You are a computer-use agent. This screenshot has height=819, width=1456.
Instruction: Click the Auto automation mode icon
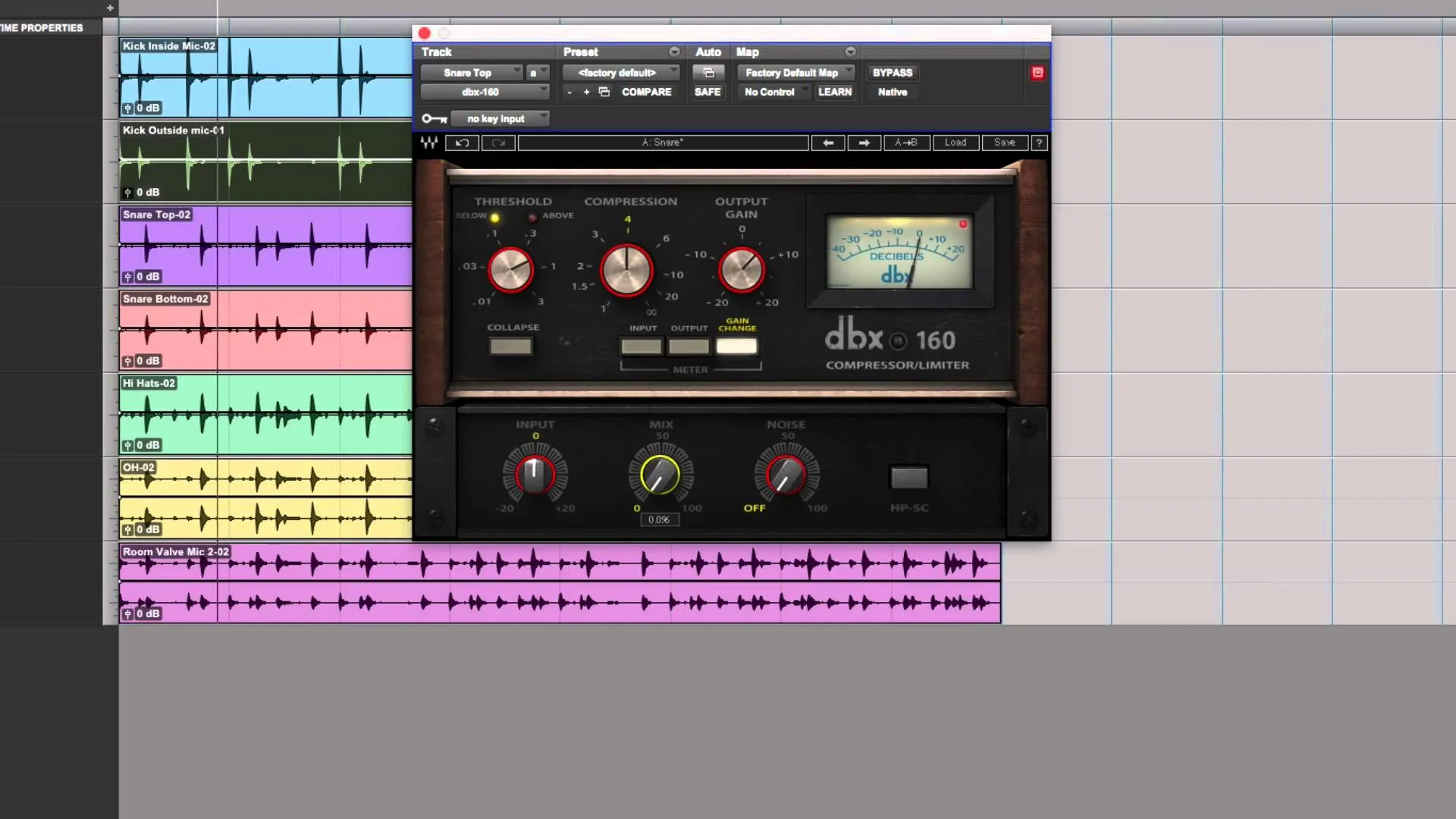point(708,72)
